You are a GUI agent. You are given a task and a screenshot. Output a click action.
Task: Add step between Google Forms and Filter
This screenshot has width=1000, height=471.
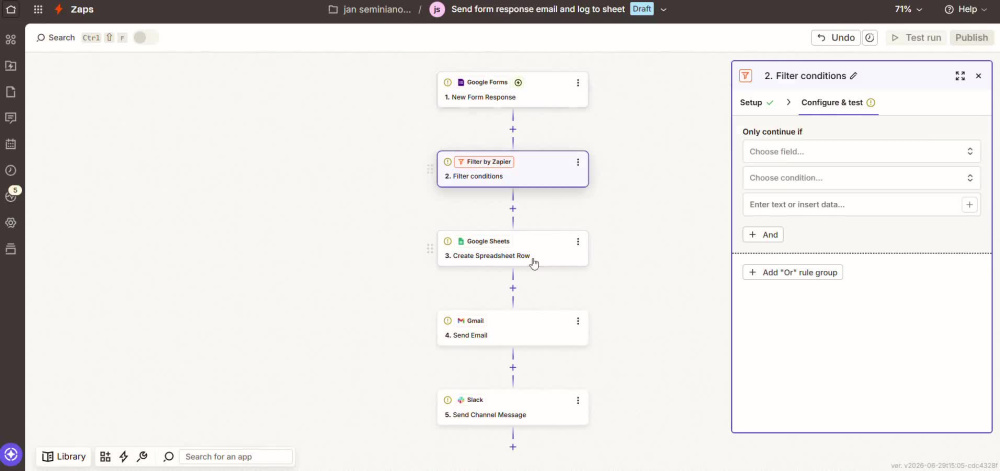coord(513,129)
